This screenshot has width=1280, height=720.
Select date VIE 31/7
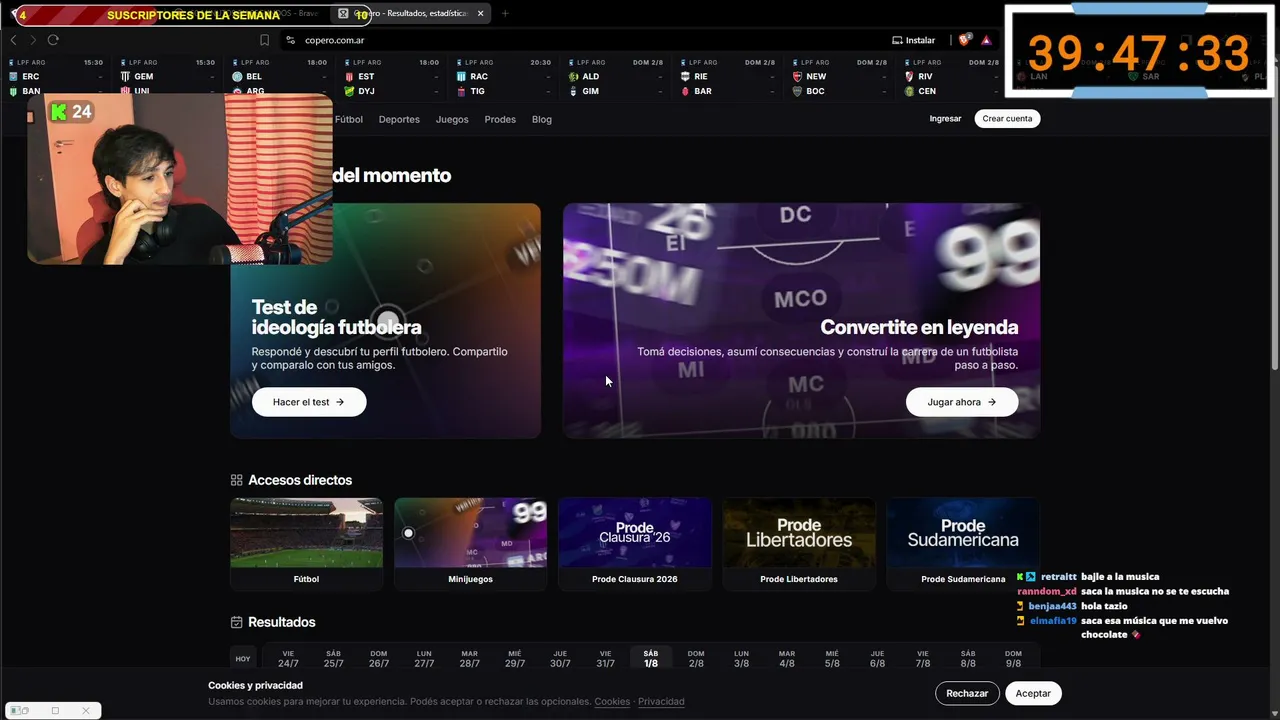(x=605, y=659)
